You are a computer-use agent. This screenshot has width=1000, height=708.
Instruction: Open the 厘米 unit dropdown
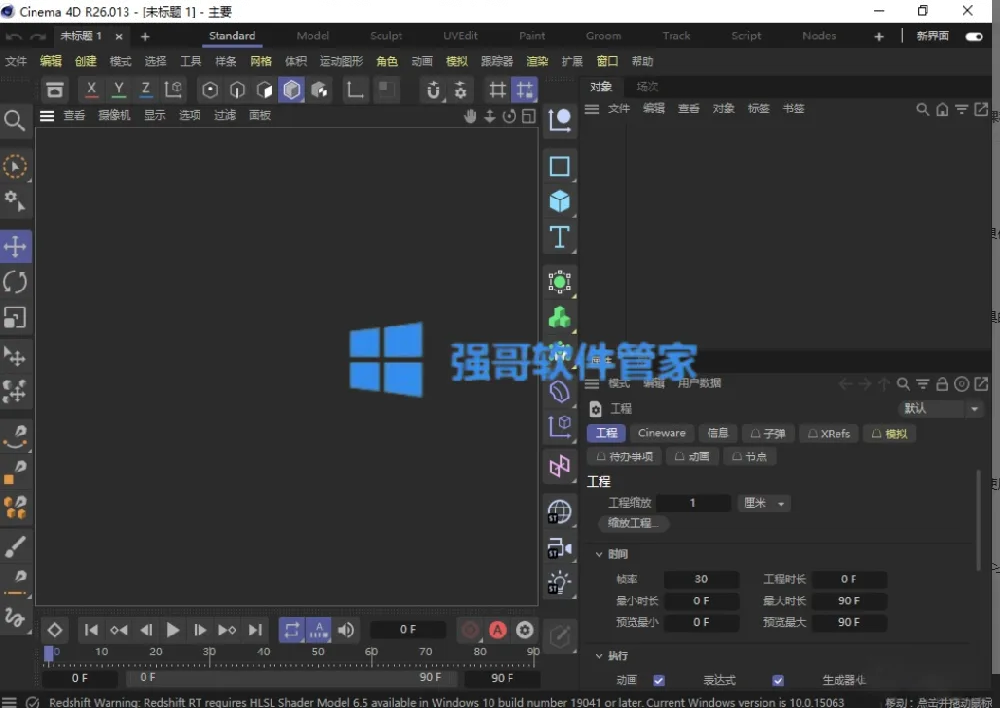[x=764, y=503]
